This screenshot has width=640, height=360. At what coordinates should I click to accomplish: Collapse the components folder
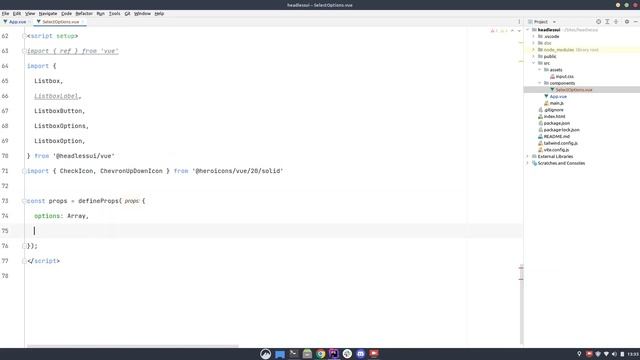[540, 83]
